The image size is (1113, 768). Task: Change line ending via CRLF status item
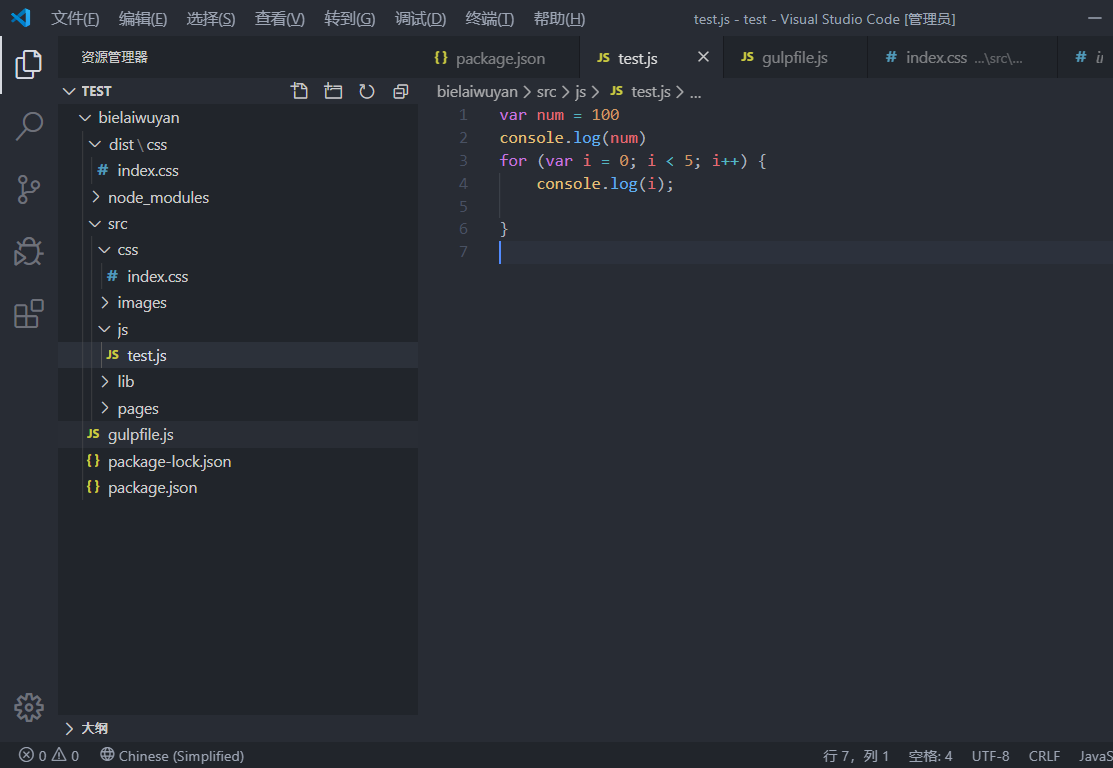tap(1044, 756)
